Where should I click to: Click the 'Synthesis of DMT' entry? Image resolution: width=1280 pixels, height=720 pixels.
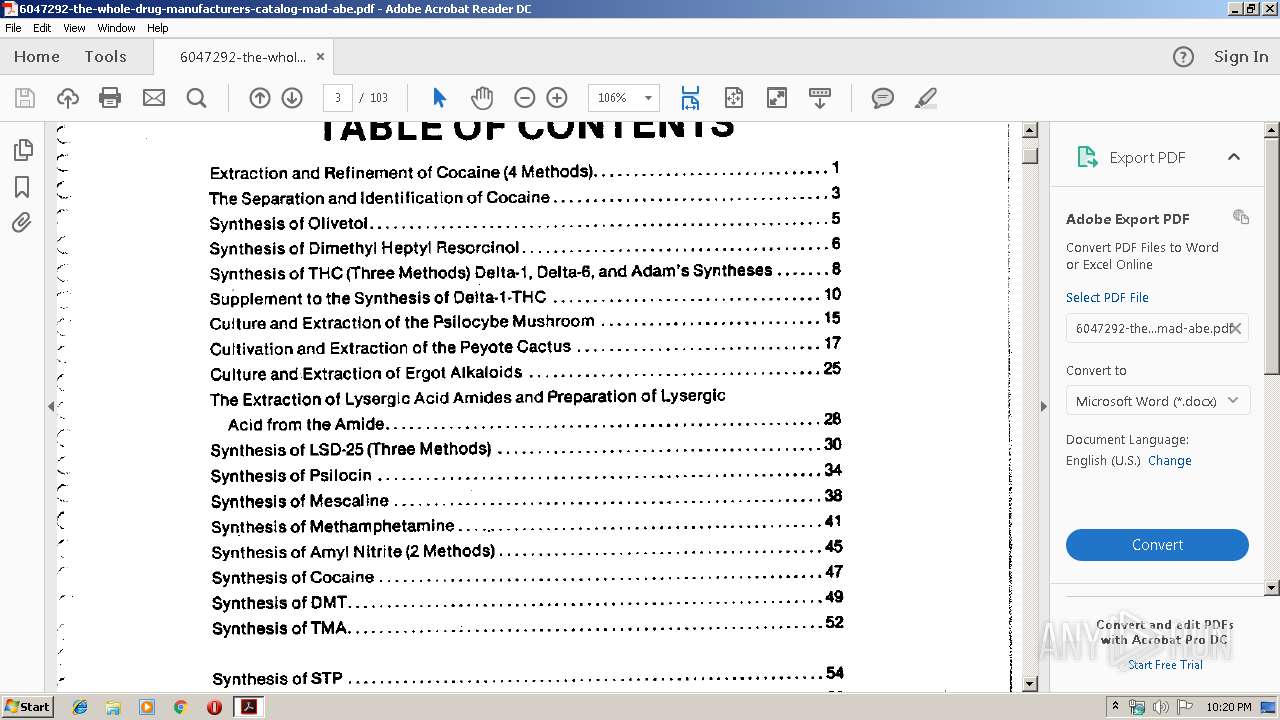279,603
